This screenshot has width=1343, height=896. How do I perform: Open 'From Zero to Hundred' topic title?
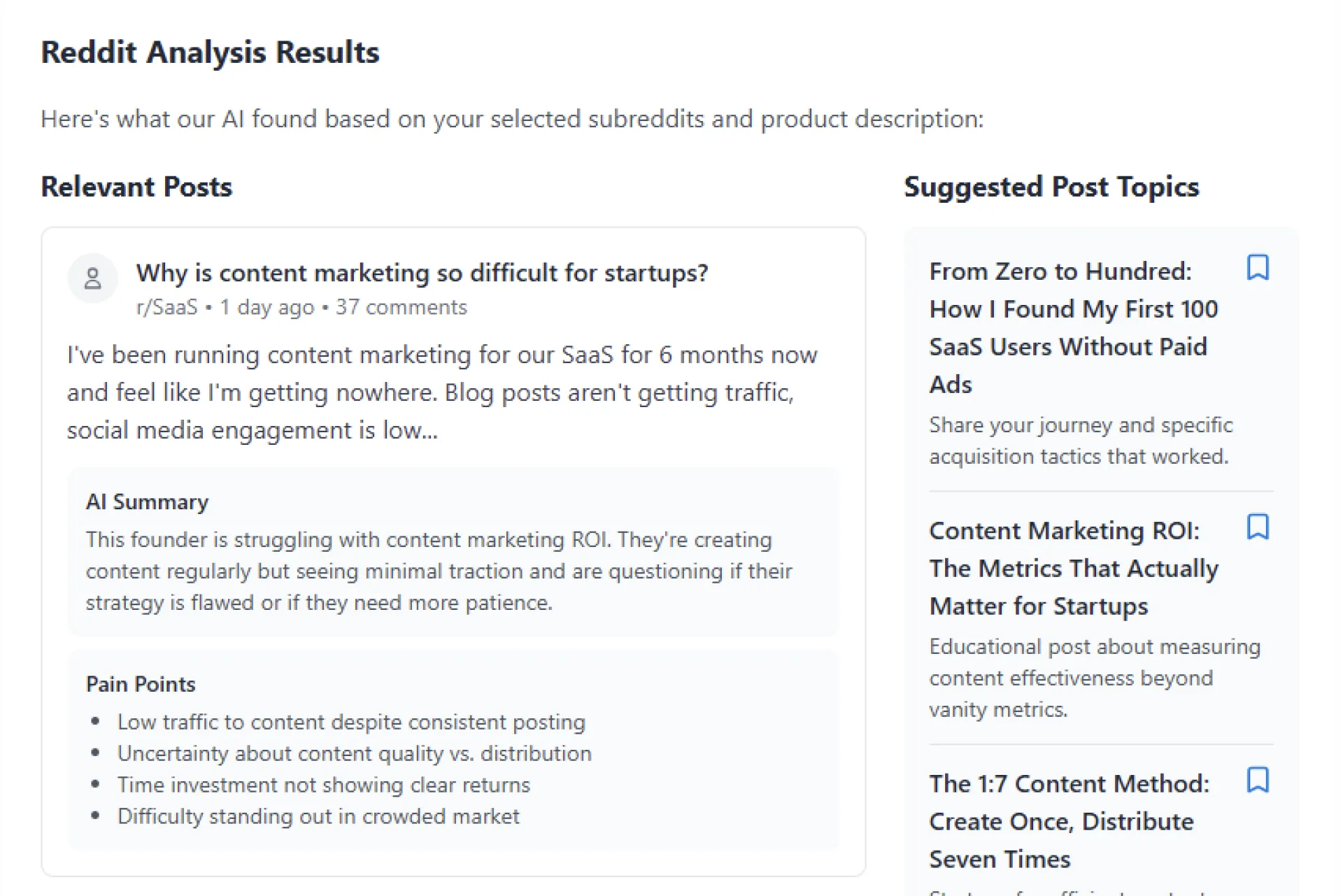[1073, 327]
